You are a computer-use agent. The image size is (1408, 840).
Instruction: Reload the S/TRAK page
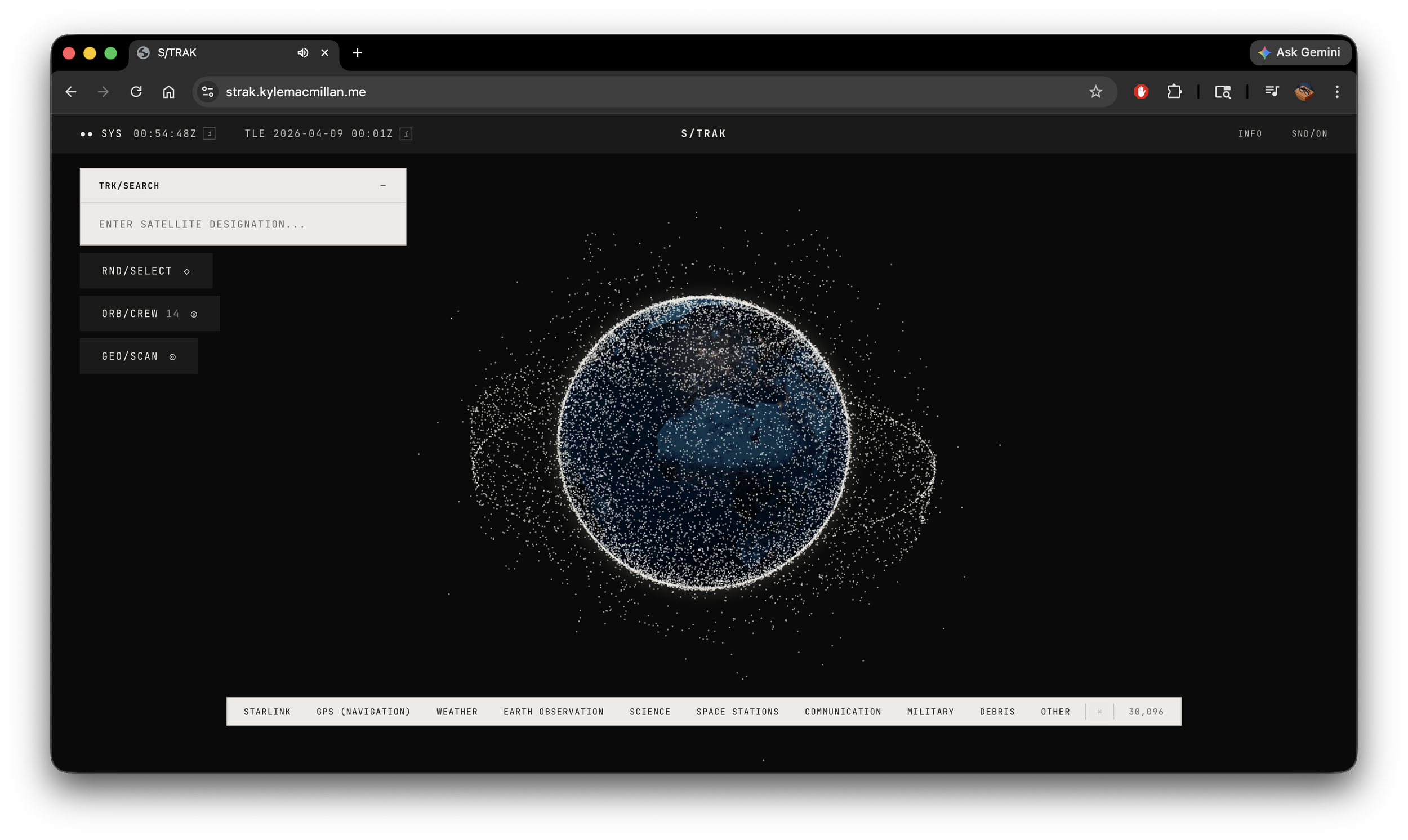[136, 92]
